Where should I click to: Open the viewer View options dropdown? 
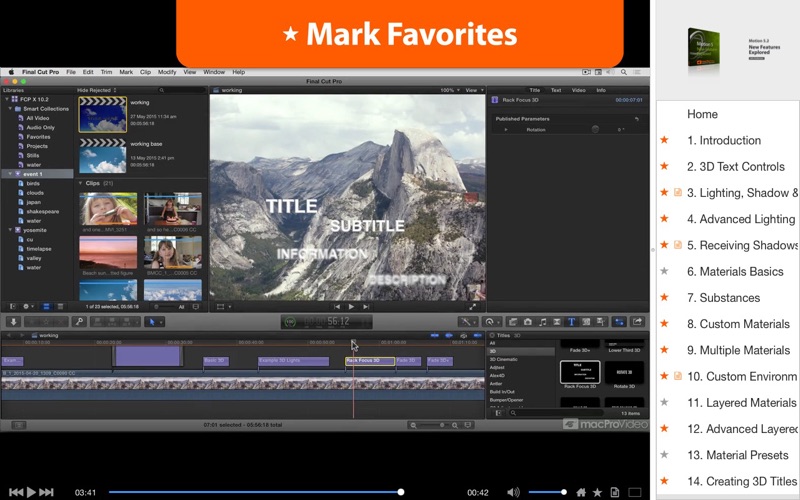(474, 90)
